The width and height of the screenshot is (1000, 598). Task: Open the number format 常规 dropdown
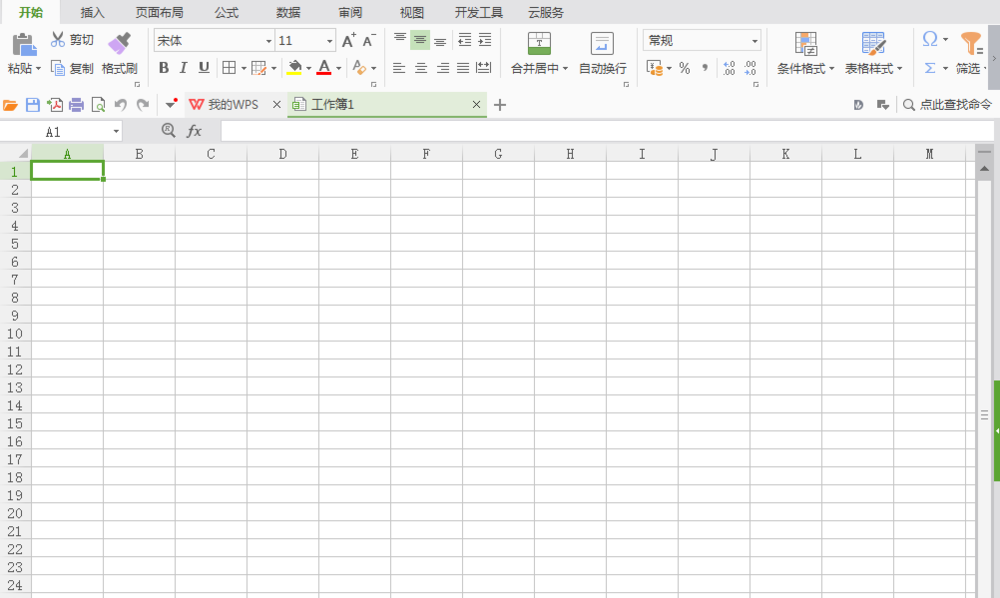[755, 41]
